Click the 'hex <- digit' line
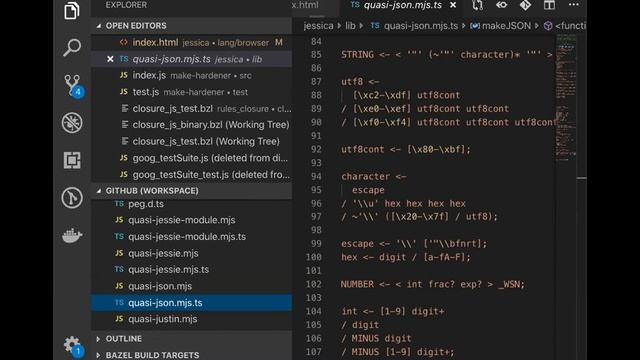The width and height of the screenshot is (640, 360). click(x=406, y=257)
